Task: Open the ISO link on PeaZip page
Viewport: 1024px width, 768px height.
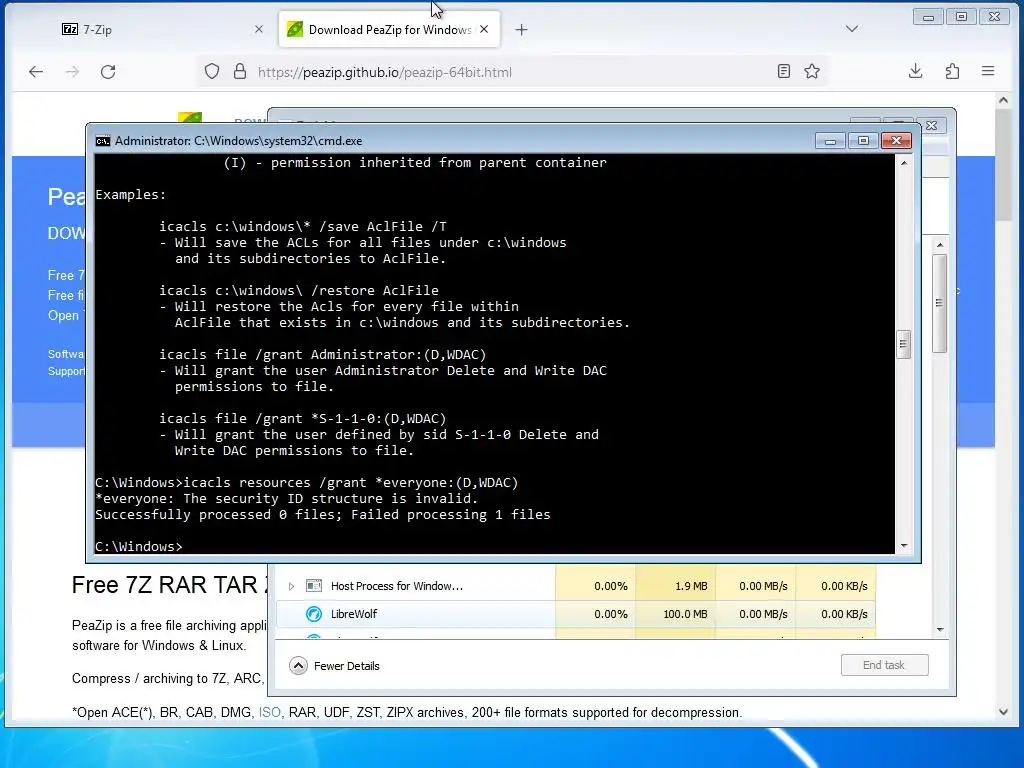Action: pyautogui.click(x=269, y=712)
